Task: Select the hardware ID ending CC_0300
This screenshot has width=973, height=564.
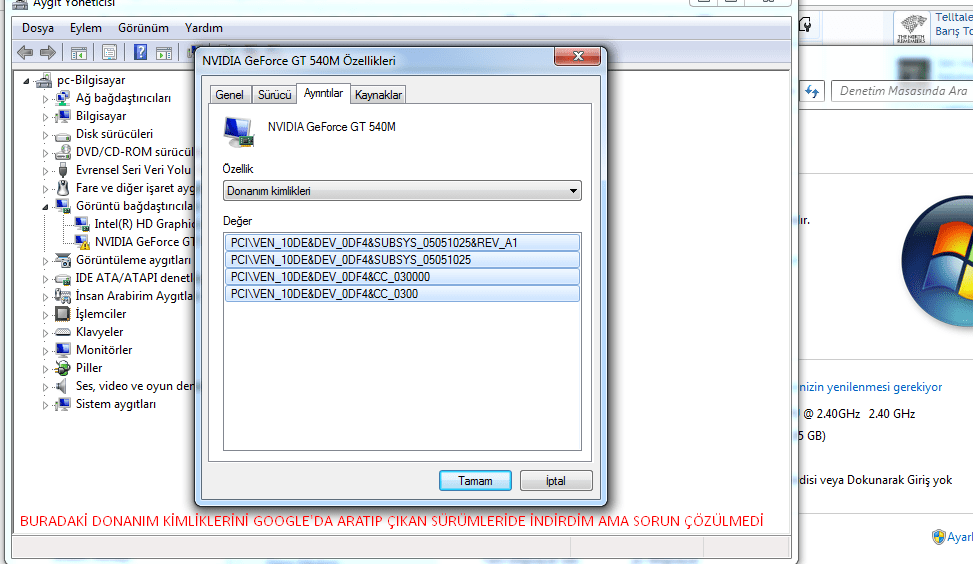Action: 402,294
